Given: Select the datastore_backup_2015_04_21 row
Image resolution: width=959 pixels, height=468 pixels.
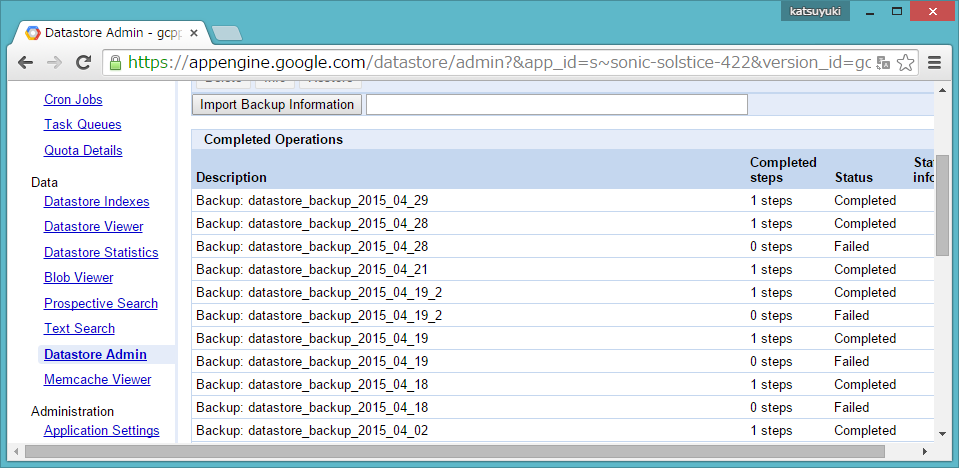Looking at the screenshot, I should click(x=563, y=270).
